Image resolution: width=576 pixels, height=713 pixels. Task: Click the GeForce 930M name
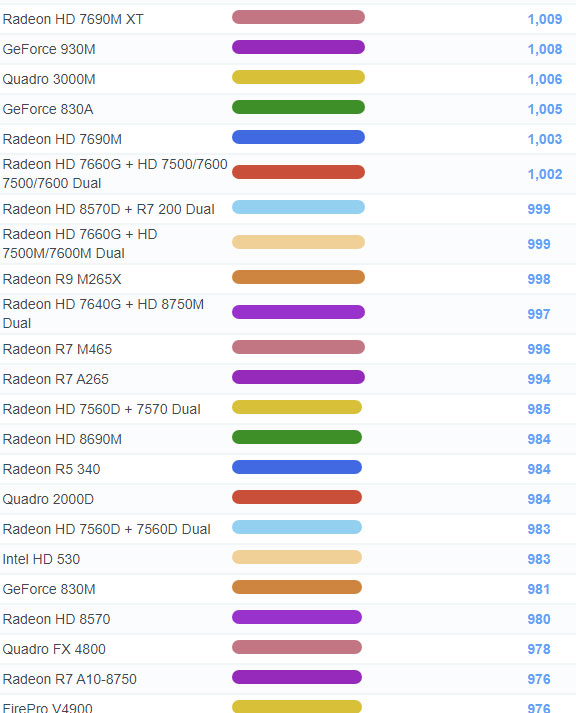click(49, 49)
